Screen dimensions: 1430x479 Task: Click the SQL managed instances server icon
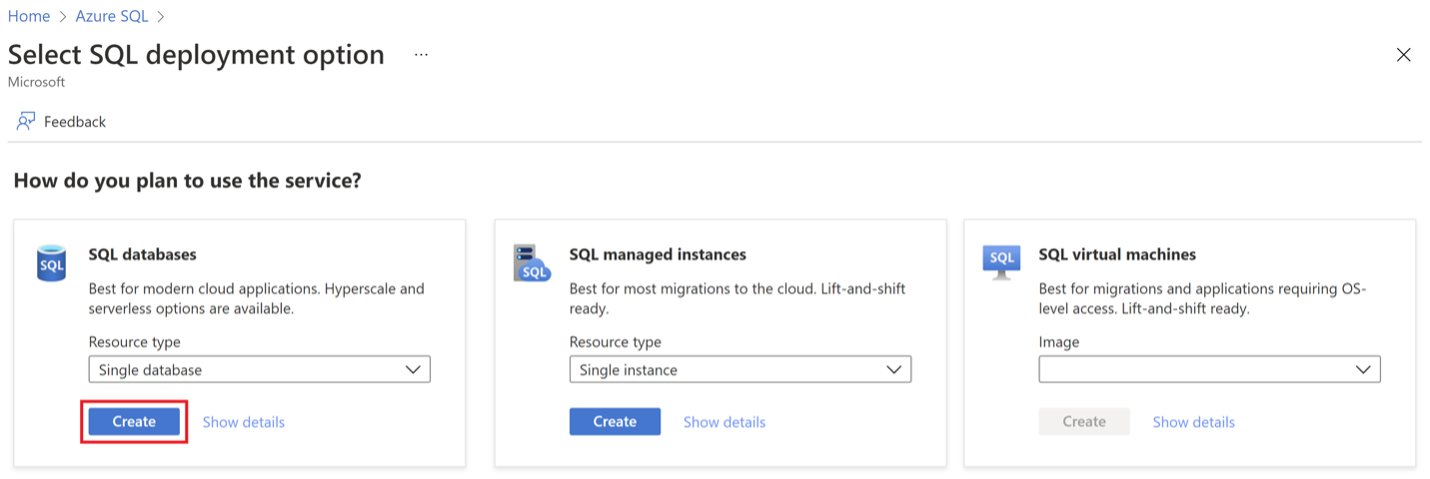532,263
